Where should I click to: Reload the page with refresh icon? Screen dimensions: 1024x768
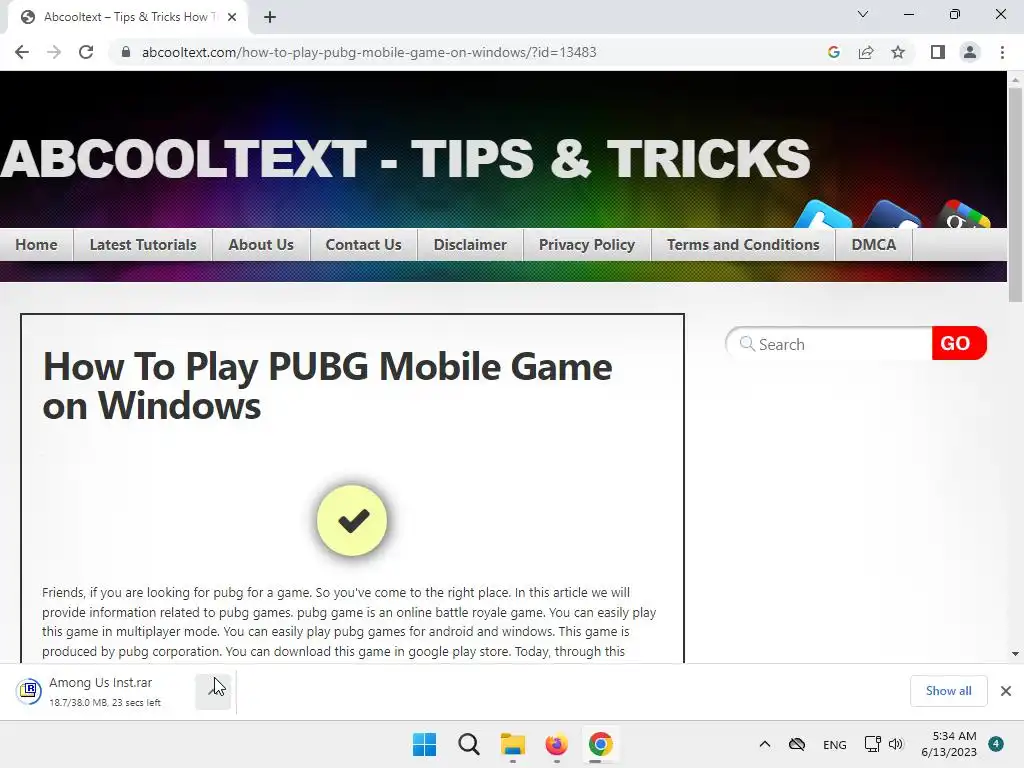pyautogui.click(x=86, y=52)
